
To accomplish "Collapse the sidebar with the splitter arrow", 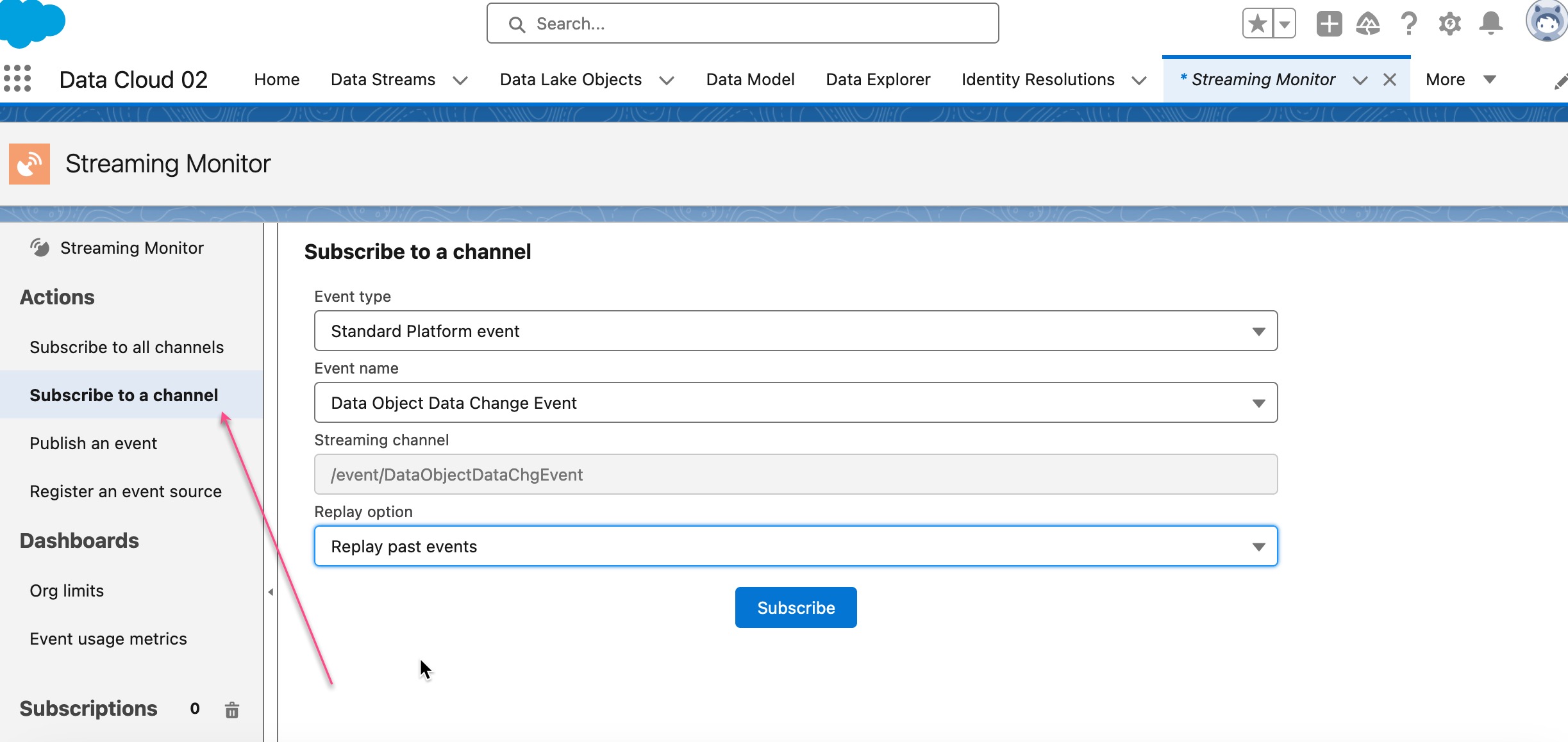I will tap(271, 592).
